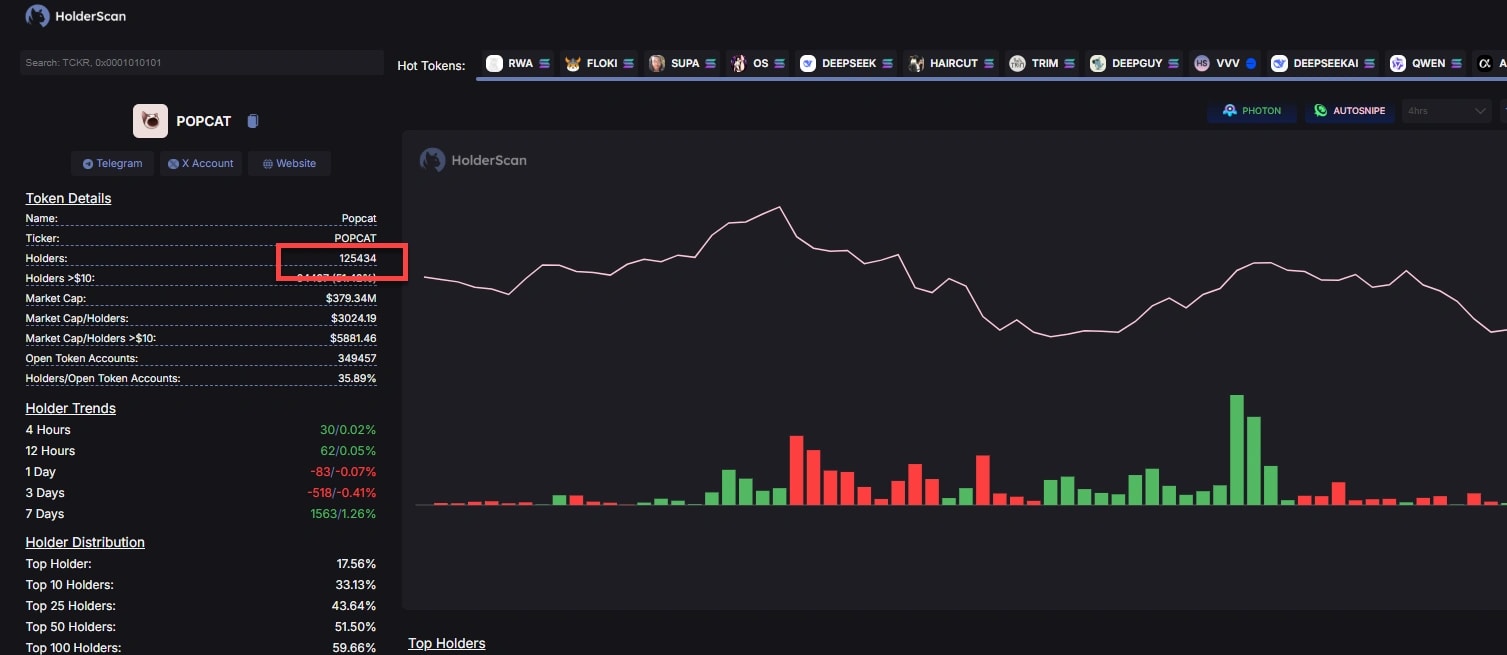This screenshot has width=1507, height=655.
Task: Copy the POPCAT token address
Action: pyautogui.click(x=253, y=121)
